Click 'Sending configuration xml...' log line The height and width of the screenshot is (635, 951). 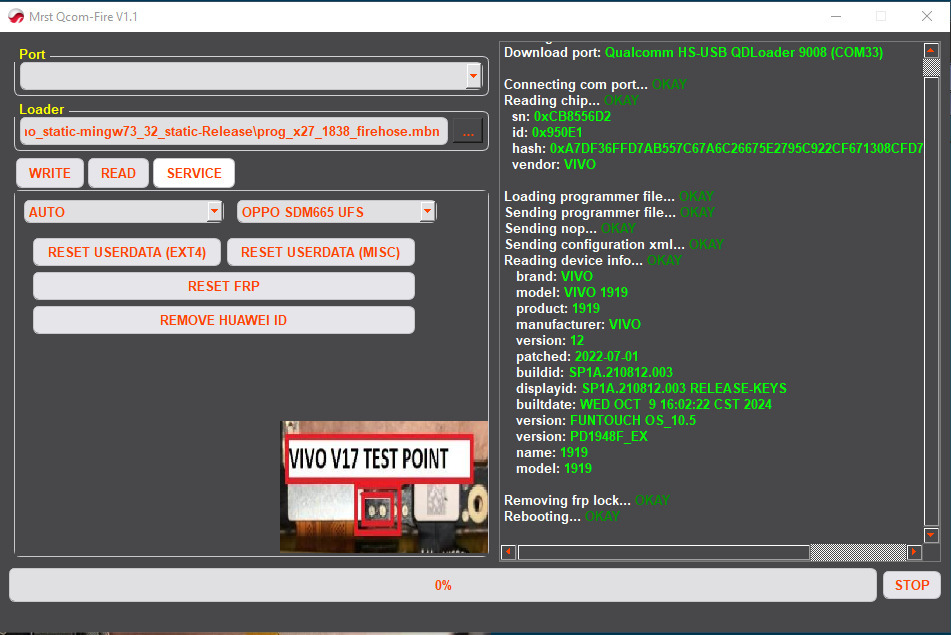(x=614, y=244)
